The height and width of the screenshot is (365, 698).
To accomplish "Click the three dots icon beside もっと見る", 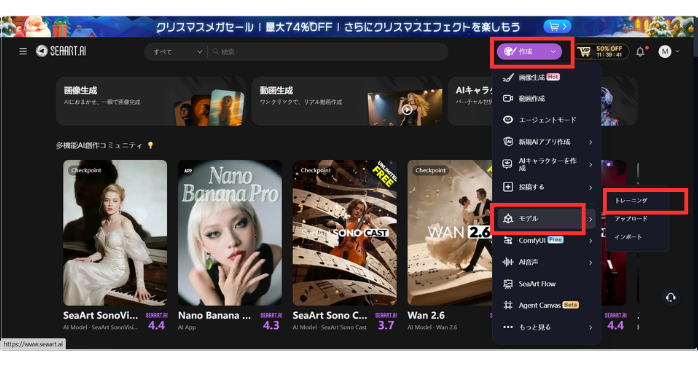I will [x=508, y=327].
